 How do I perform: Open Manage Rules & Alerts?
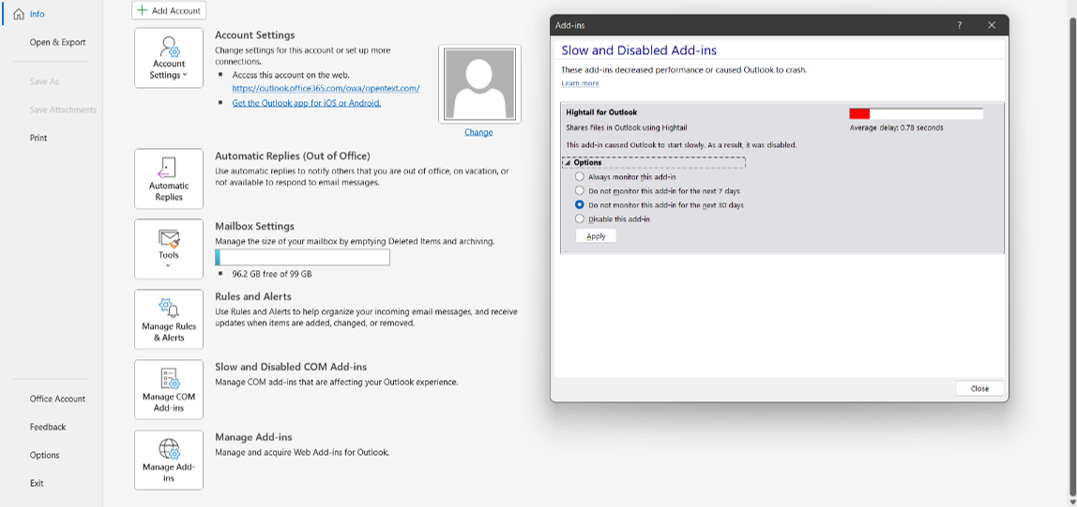(x=169, y=319)
